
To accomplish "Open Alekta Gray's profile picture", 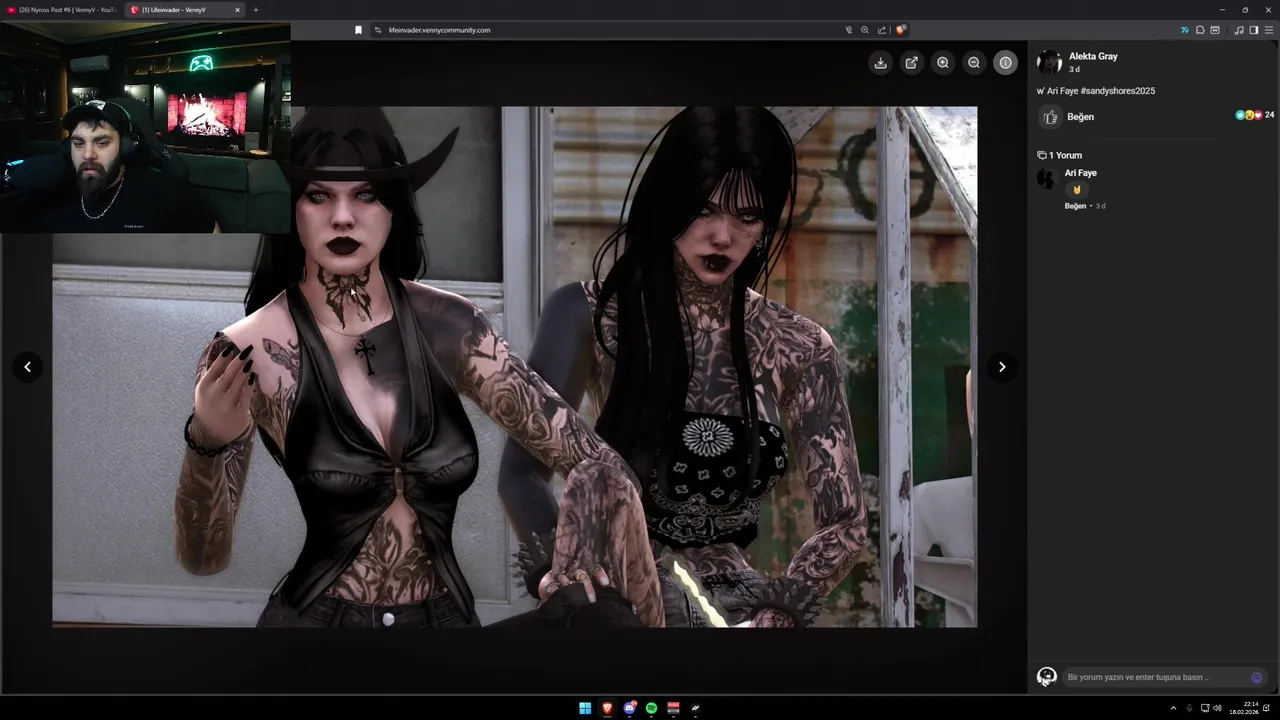I will tap(1049, 62).
